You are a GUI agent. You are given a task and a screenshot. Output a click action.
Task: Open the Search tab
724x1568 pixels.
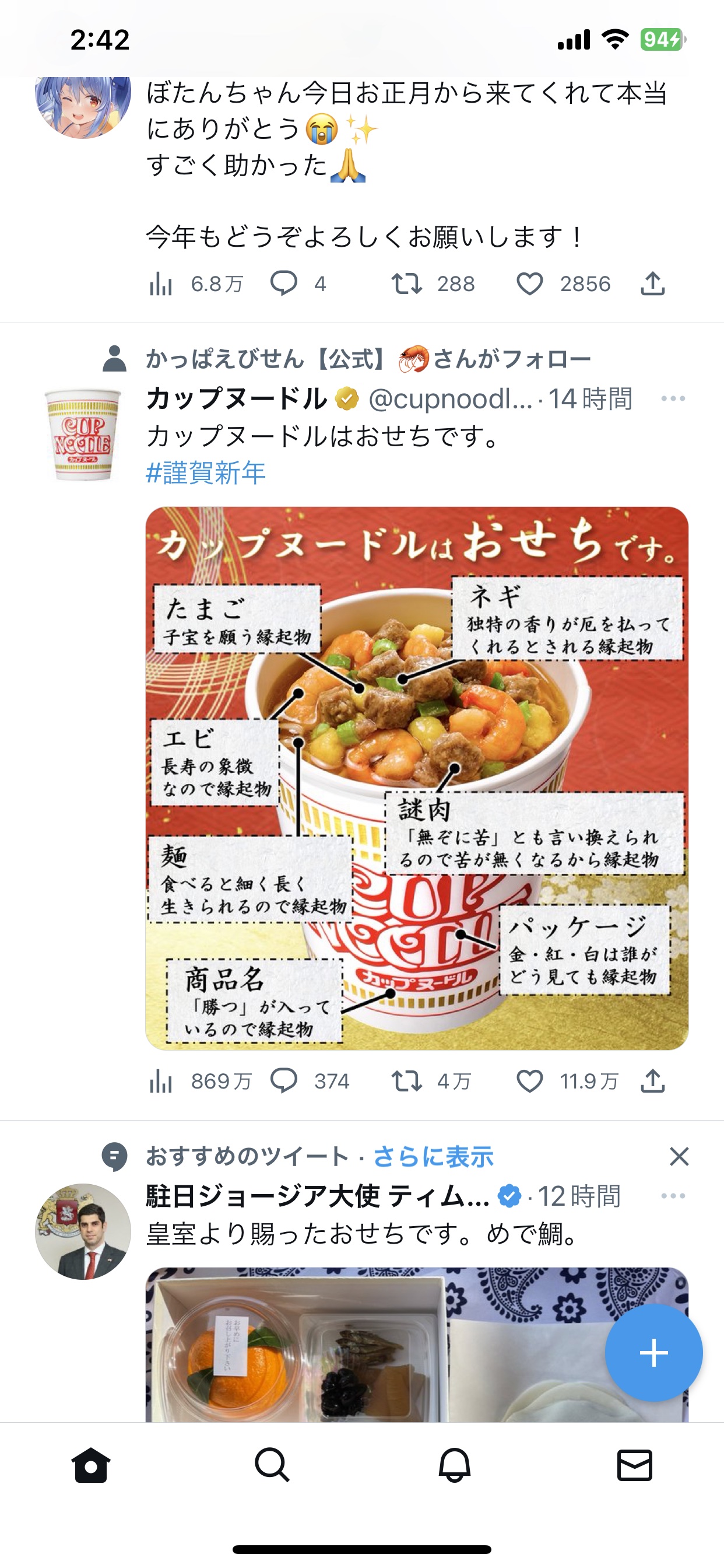click(272, 1466)
